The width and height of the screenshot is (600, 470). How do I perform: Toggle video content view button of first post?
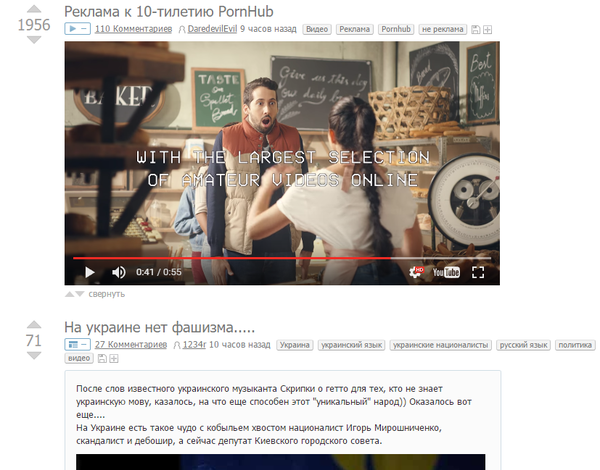[x=77, y=30]
